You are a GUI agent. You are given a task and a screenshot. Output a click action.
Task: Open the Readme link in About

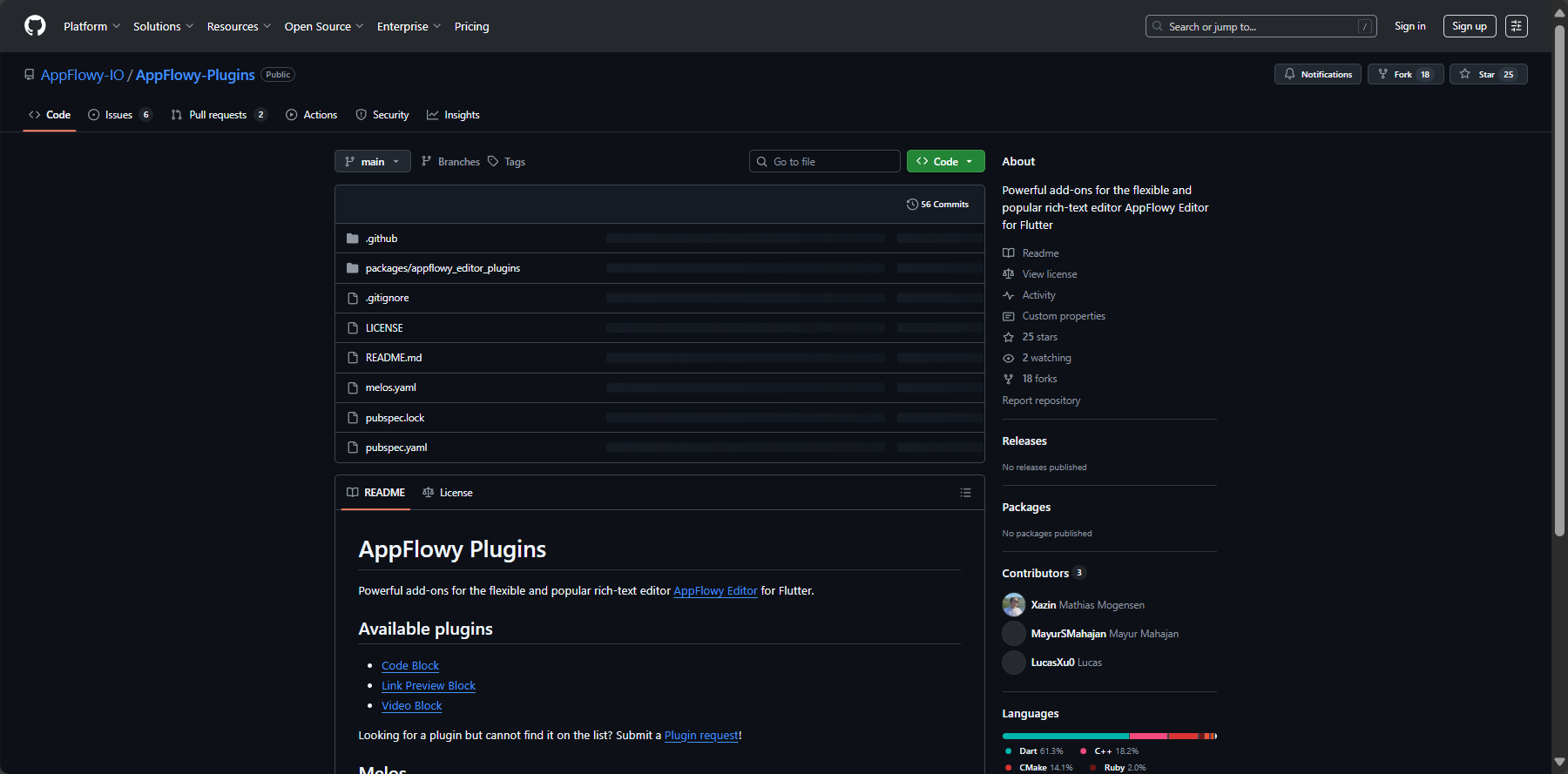(1031, 253)
